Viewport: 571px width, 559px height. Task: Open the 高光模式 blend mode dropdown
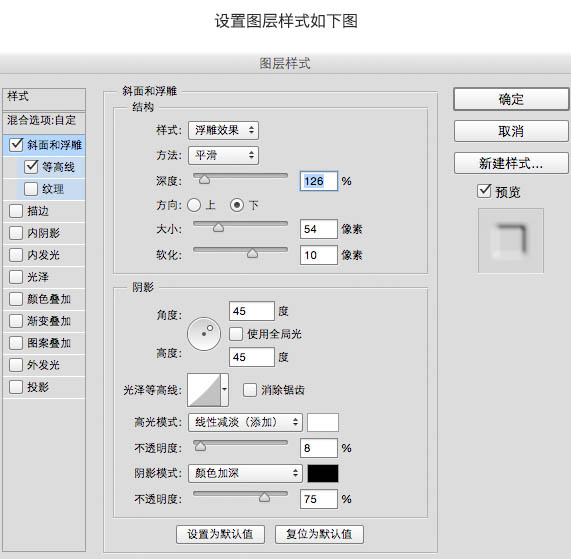(x=245, y=422)
